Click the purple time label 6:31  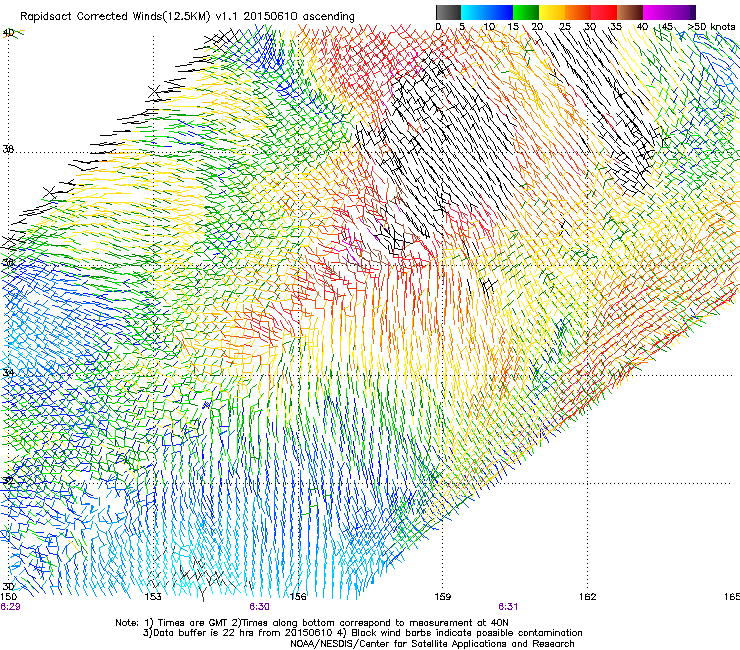508,607
